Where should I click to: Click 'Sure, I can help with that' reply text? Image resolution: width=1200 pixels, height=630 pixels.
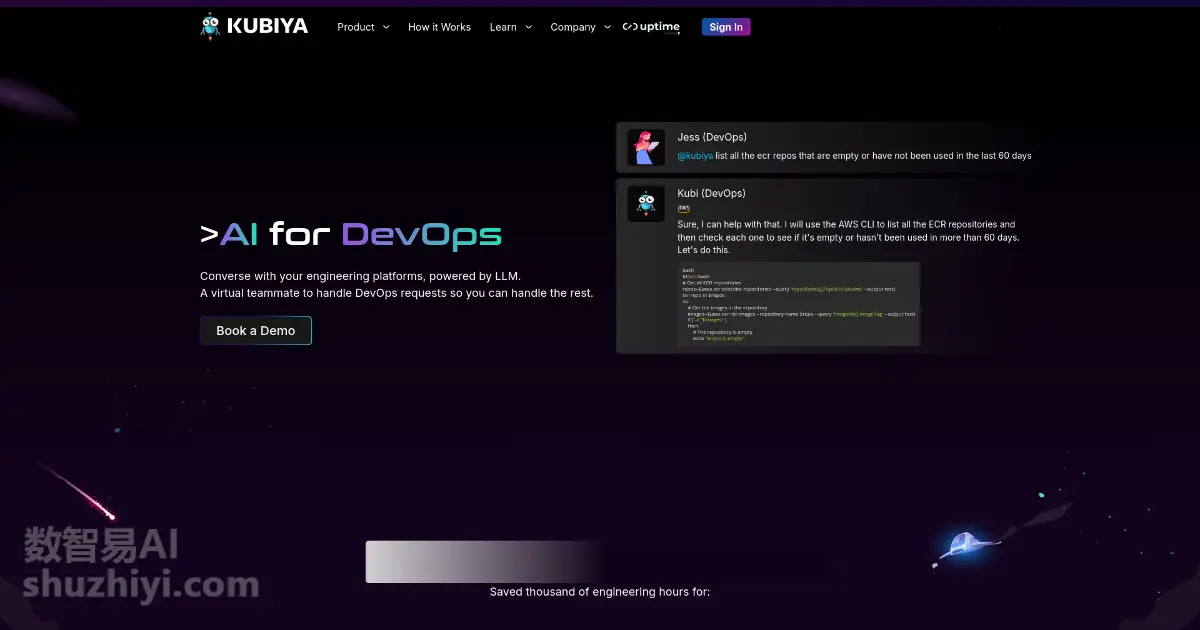coord(848,237)
